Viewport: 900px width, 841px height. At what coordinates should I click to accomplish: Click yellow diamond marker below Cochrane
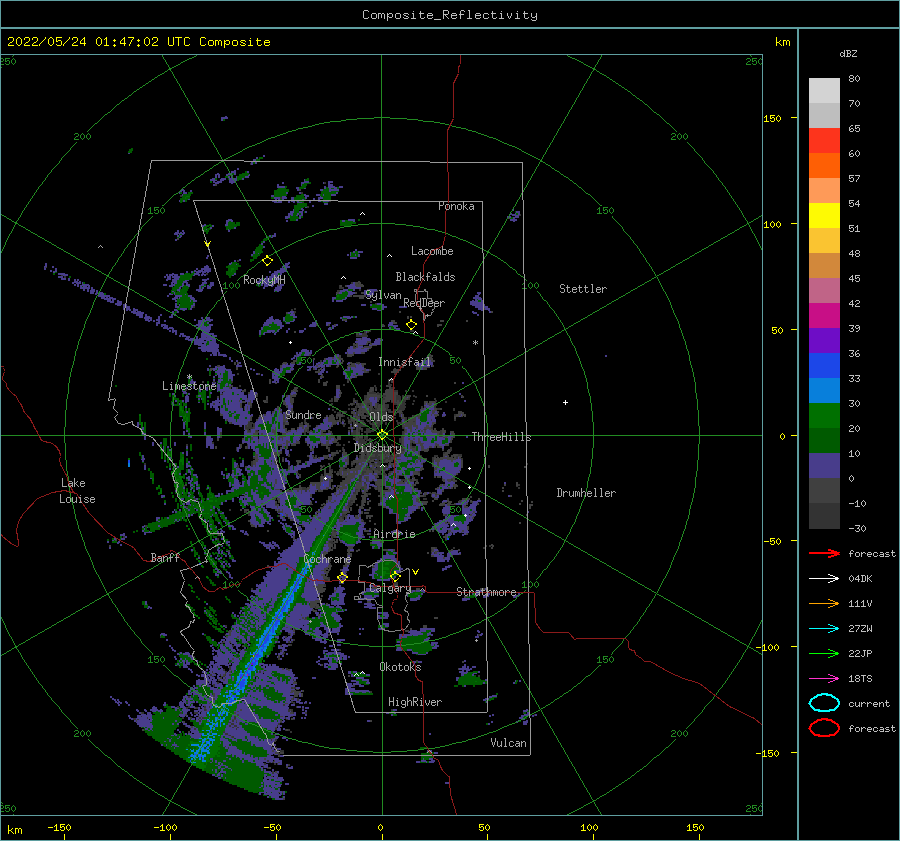(x=342, y=578)
